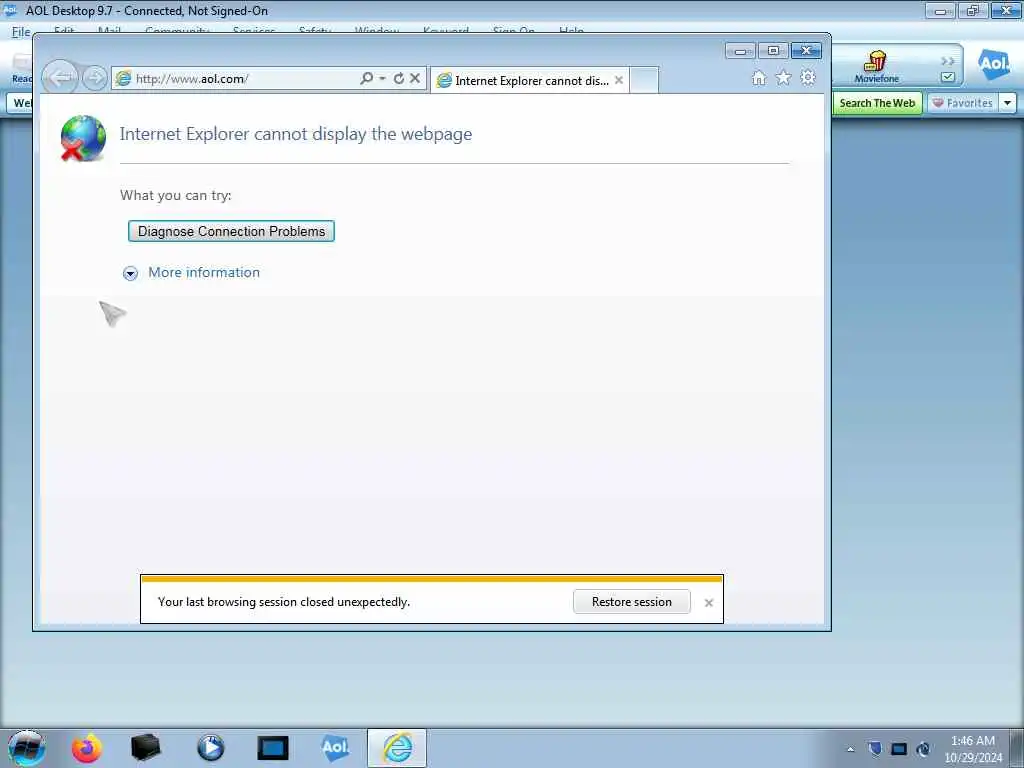
Task: Click Diagnose Connection Problems button
Action: coord(231,231)
